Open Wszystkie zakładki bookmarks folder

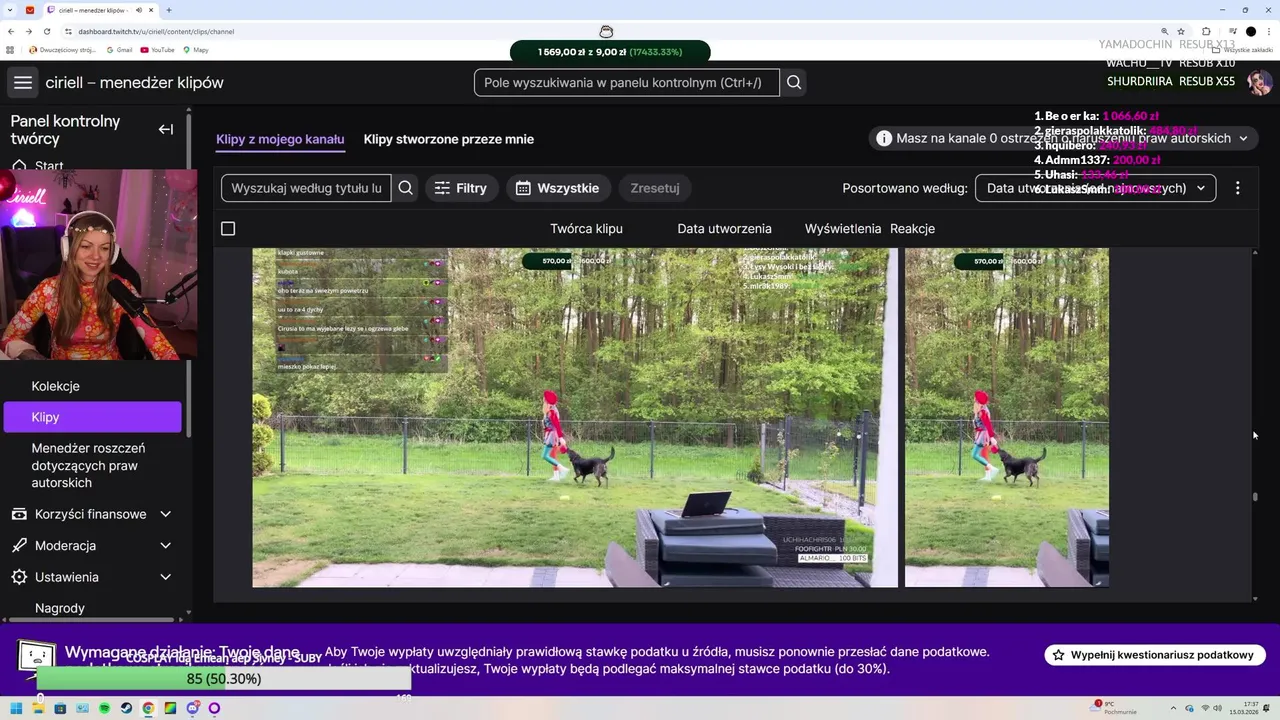(x=1243, y=49)
